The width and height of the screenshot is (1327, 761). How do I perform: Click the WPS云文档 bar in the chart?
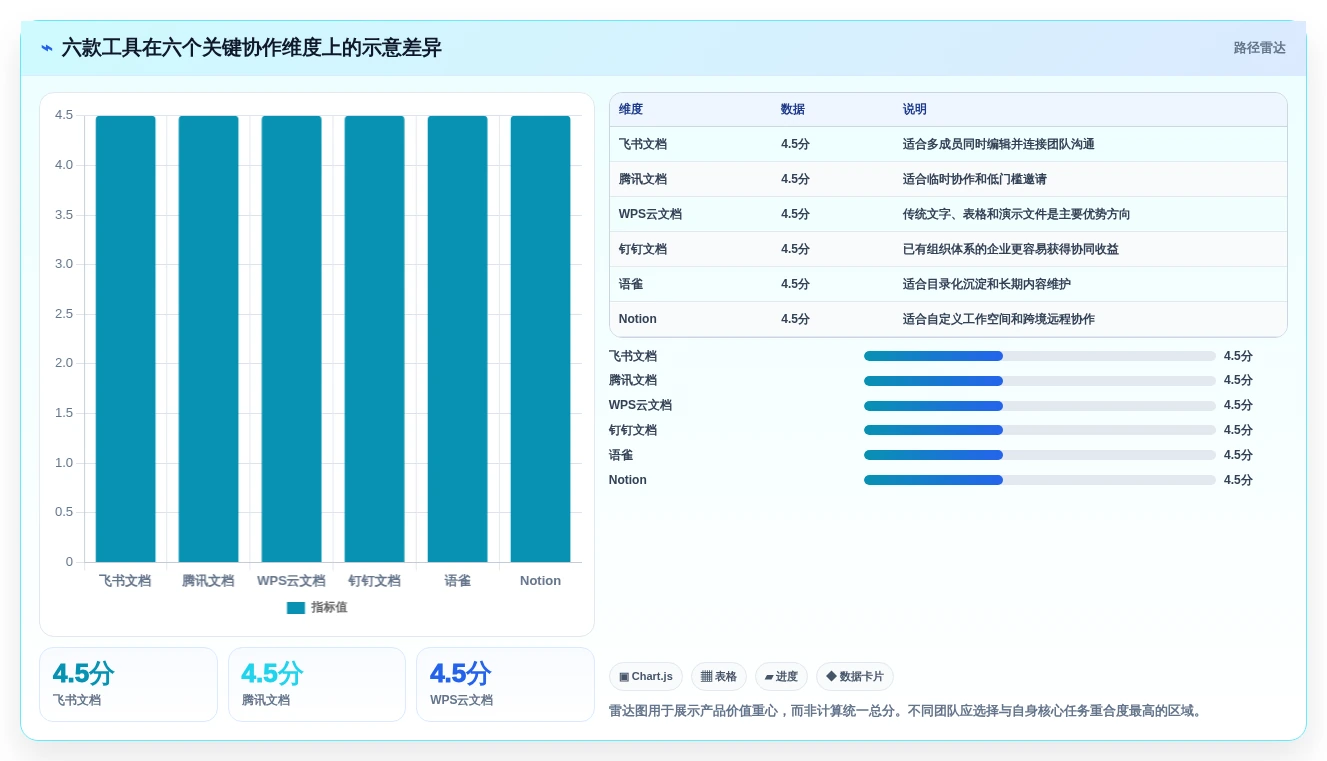click(x=292, y=339)
